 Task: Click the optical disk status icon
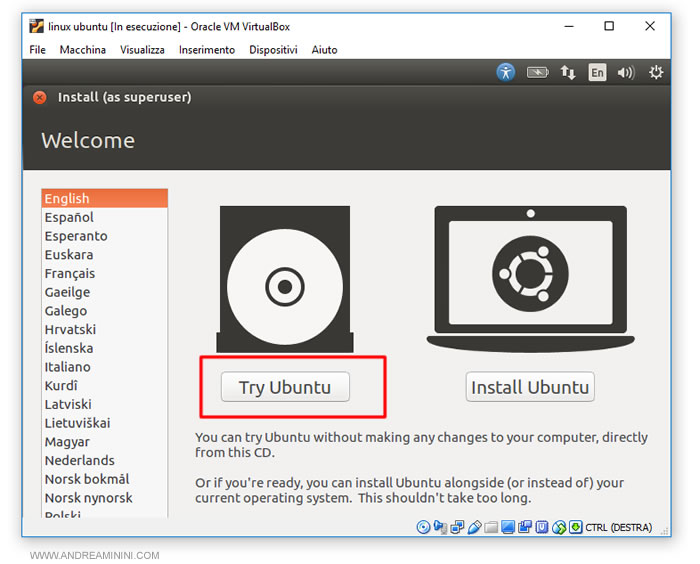423,527
